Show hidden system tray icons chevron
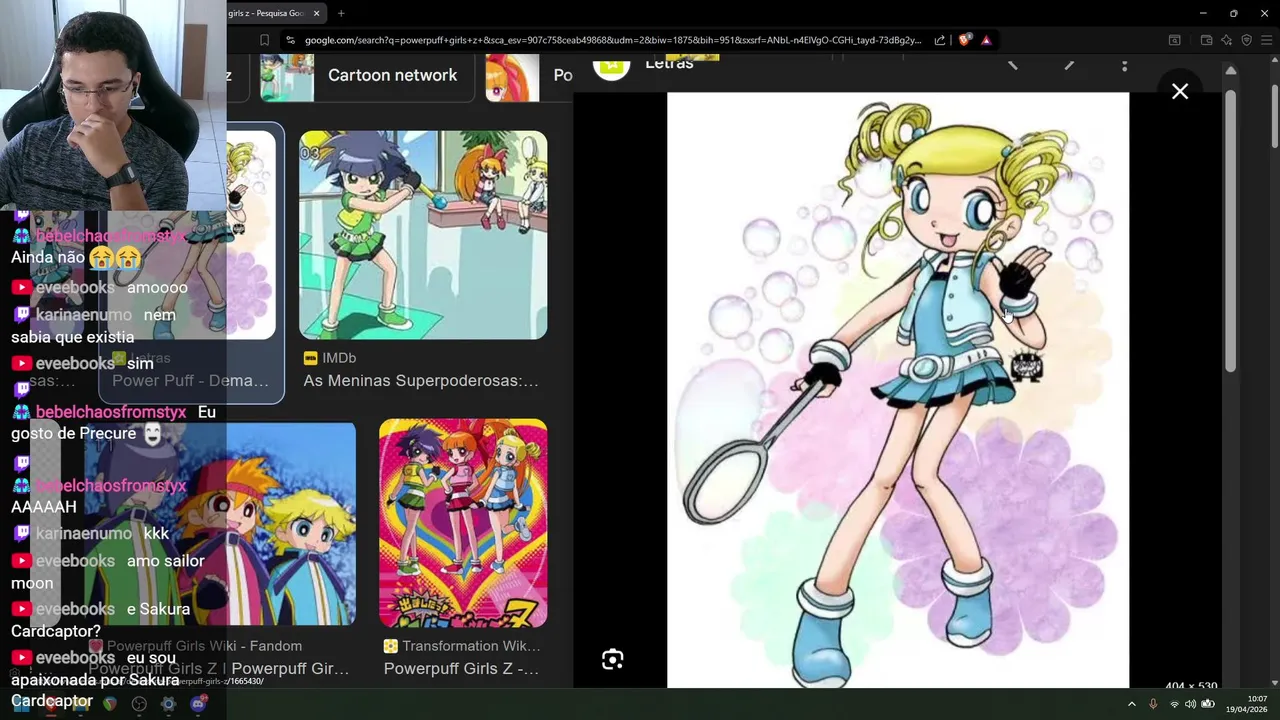The width and height of the screenshot is (1280, 720). (x=1132, y=704)
